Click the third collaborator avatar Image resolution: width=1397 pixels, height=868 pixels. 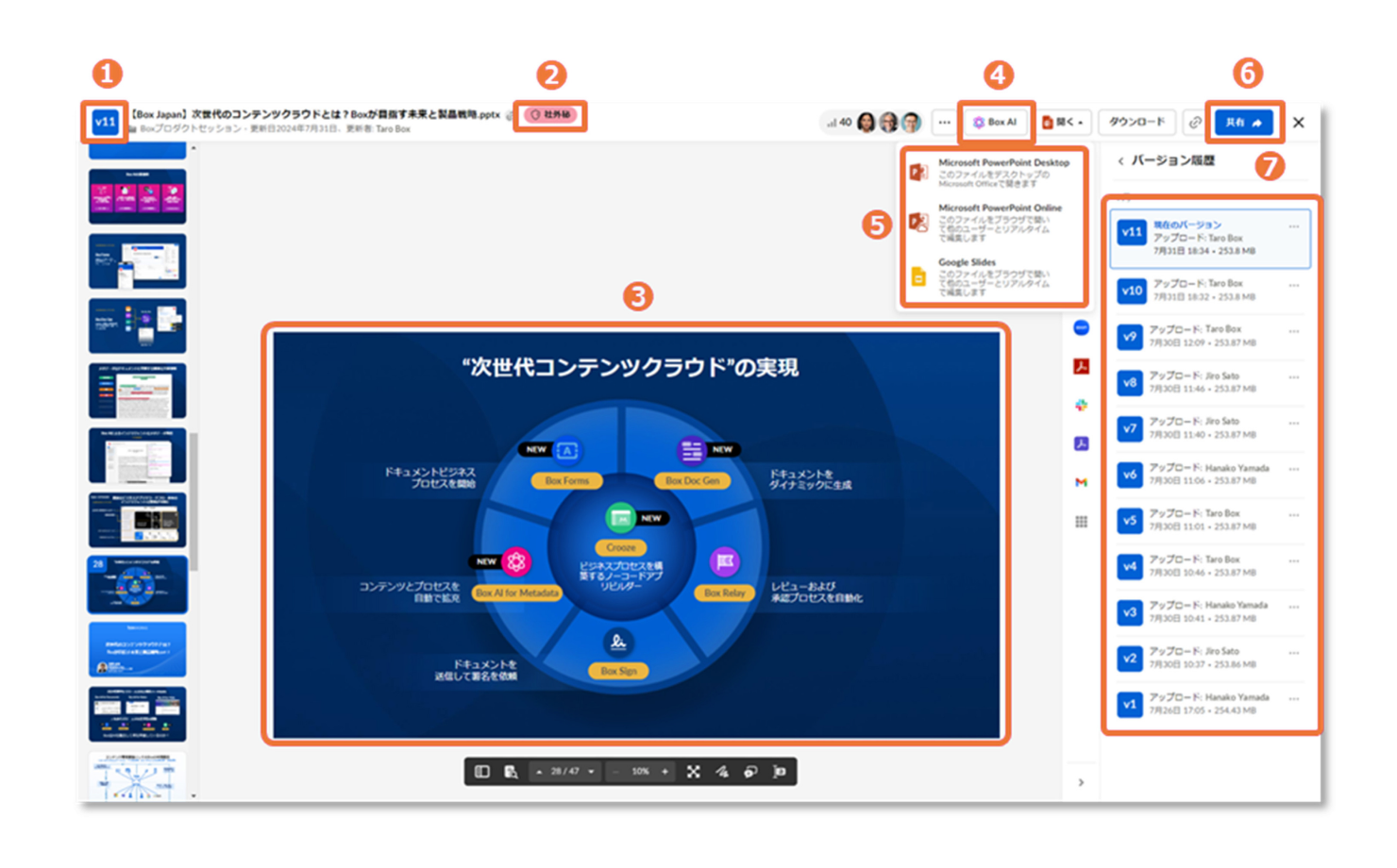(912, 123)
